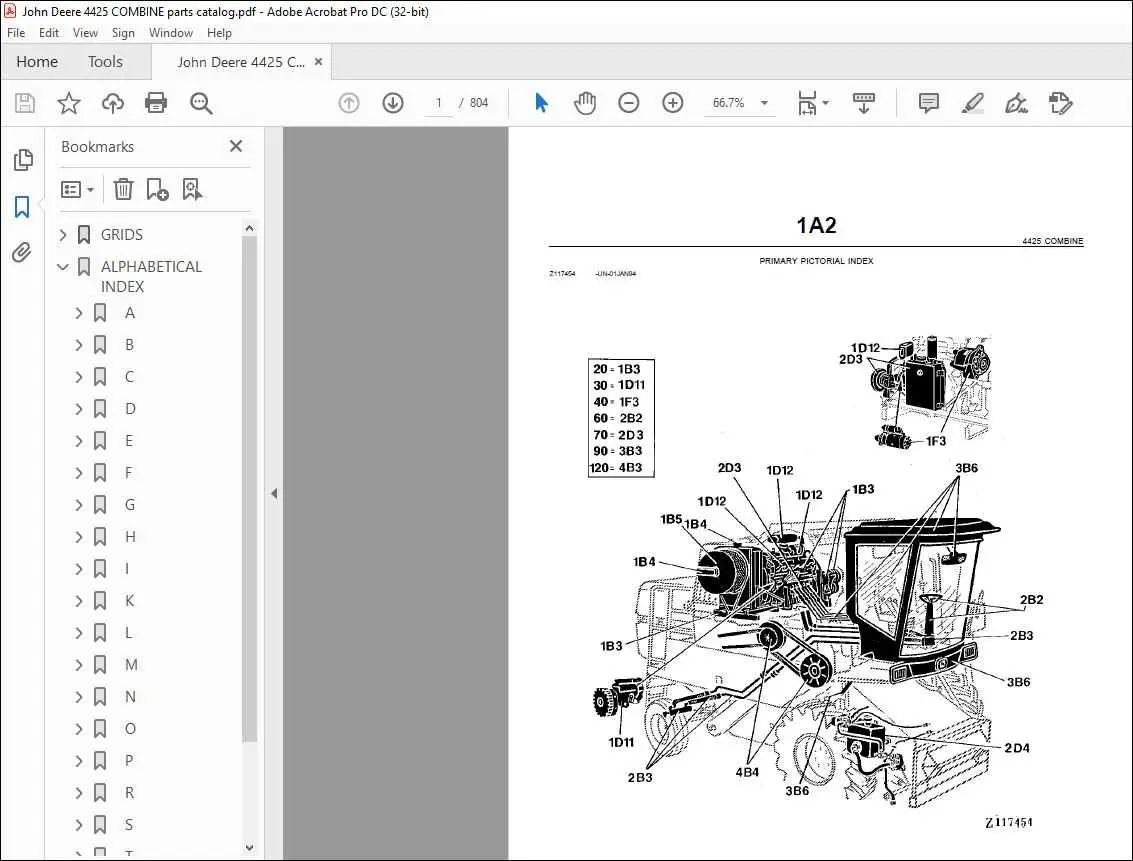
Task: Close the Bookmarks panel
Action: click(236, 146)
